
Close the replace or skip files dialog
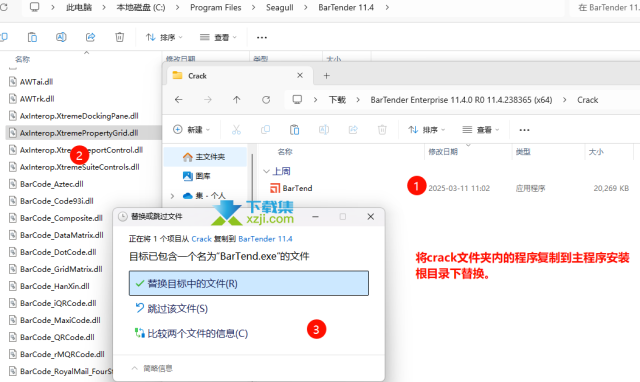click(x=370, y=217)
